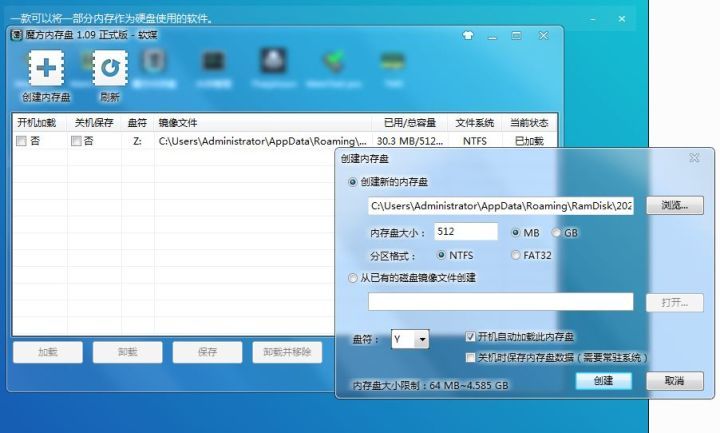Click the C:\Users\Administrator image path cell
Image resolution: width=720 pixels, height=433 pixels.
[x=263, y=141]
